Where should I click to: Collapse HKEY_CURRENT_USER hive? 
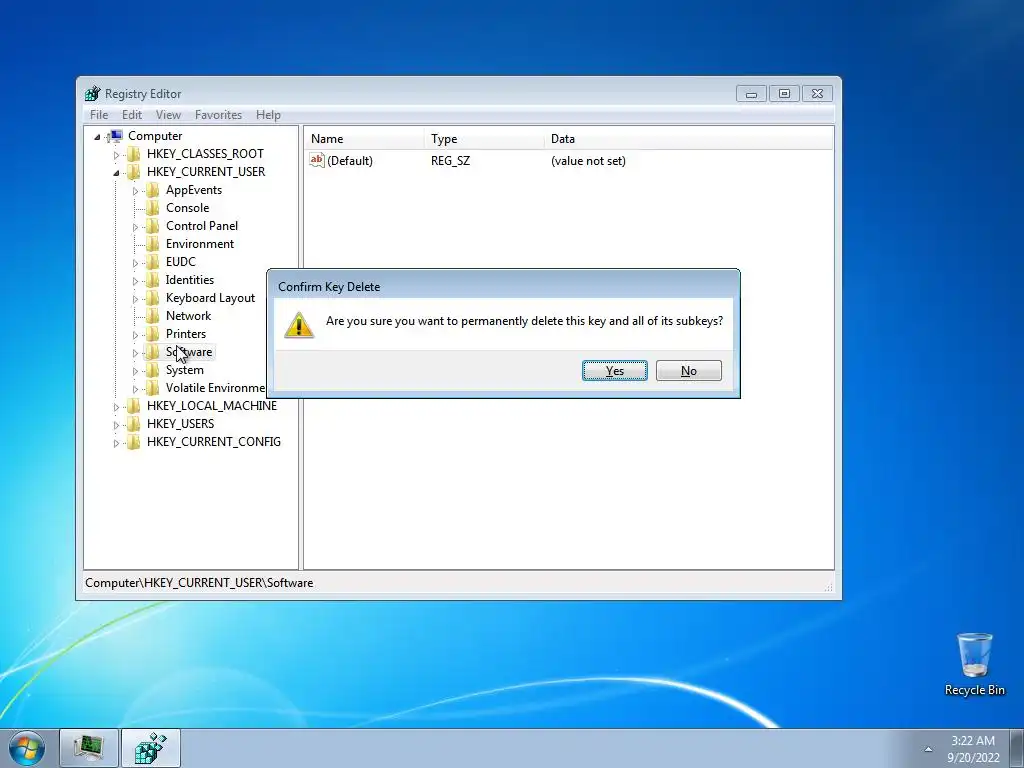point(116,172)
